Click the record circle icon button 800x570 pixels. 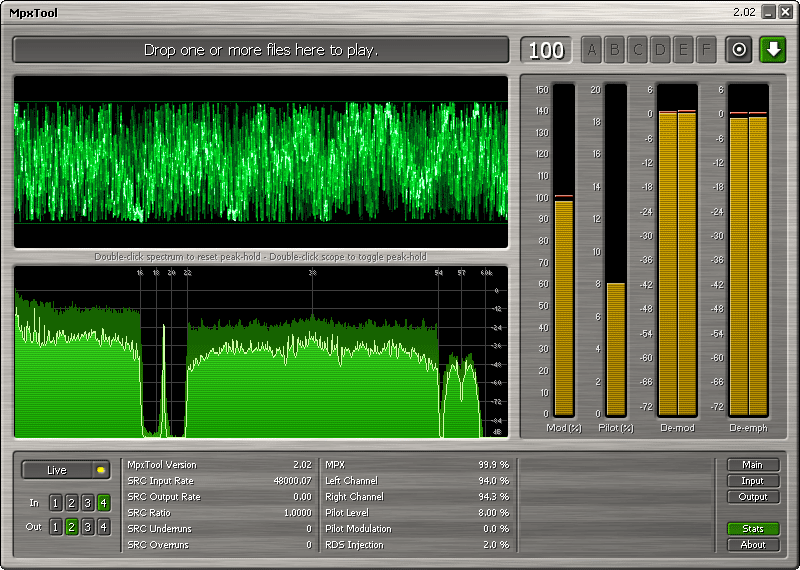[x=739, y=50]
